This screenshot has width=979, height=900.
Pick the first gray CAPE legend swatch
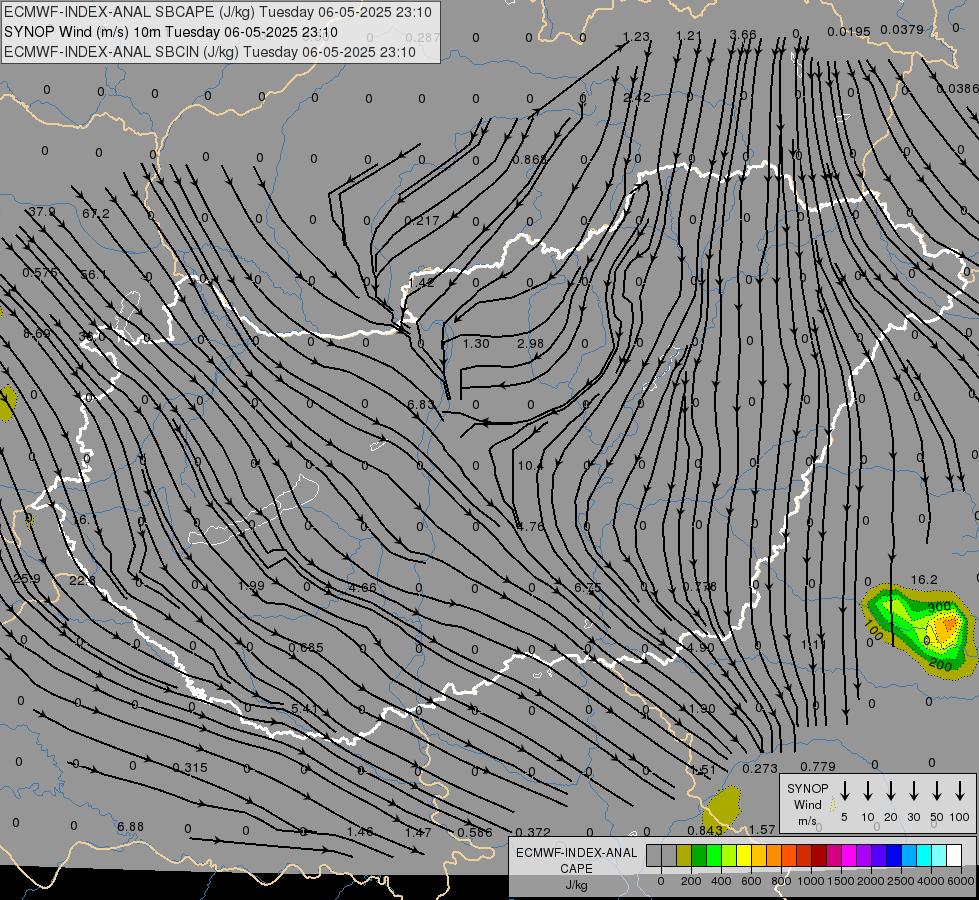(654, 856)
